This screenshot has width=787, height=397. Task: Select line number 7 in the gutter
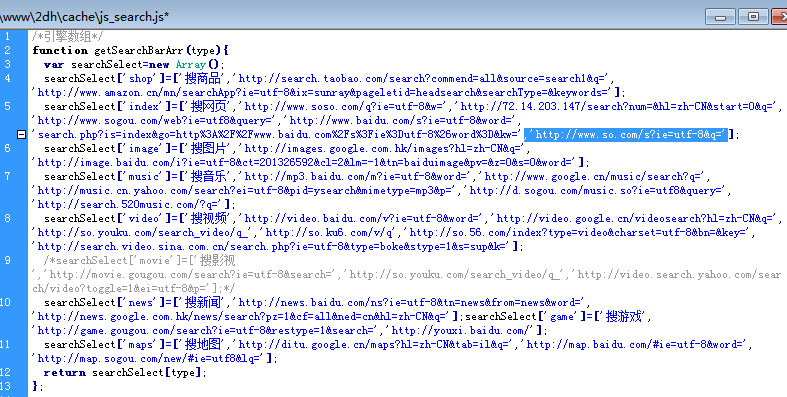7,176
